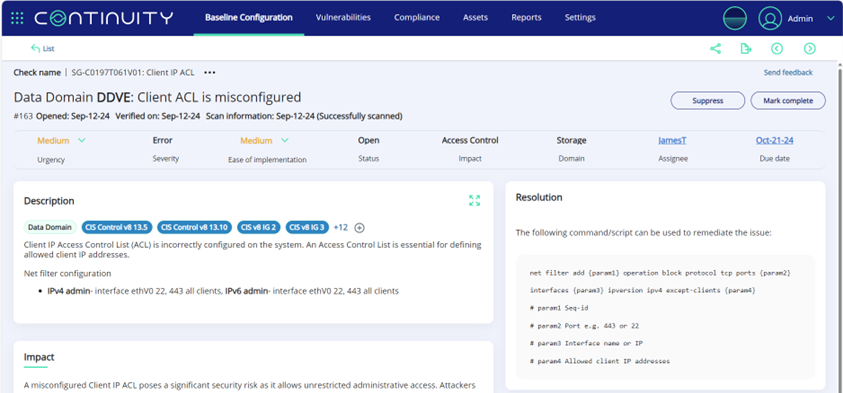Show the +12 additional tags
This screenshot has width=843, height=393.
(341, 227)
